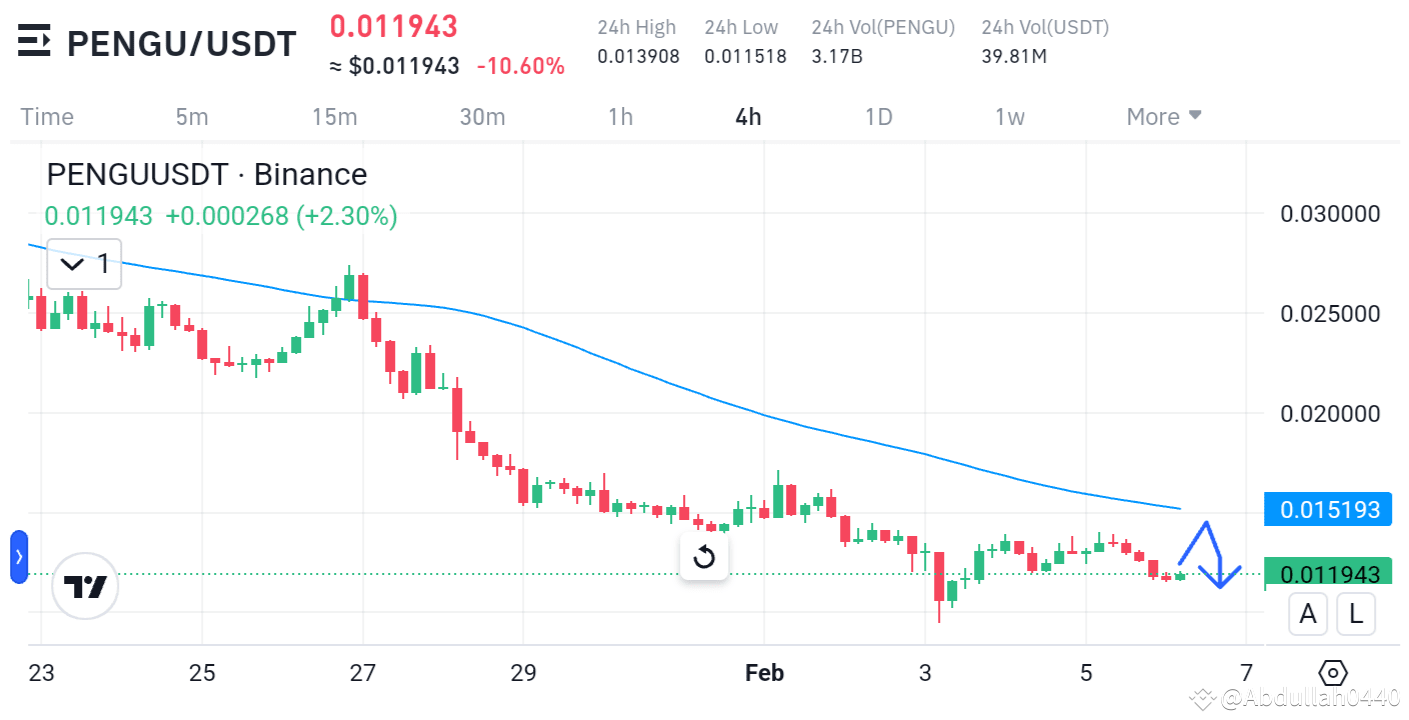Click the A alert button below the price
The height and width of the screenshot is (720, 1409).
click(x=1308, y=613)
